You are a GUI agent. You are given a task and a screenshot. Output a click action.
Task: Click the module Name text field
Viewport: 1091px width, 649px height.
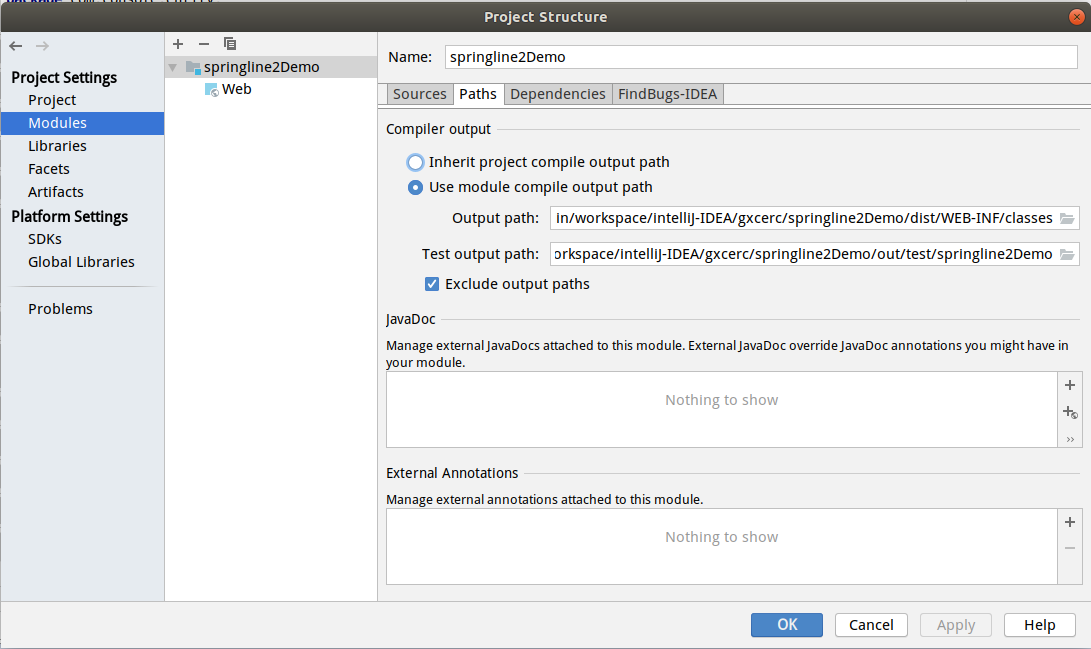pos(760,57)
